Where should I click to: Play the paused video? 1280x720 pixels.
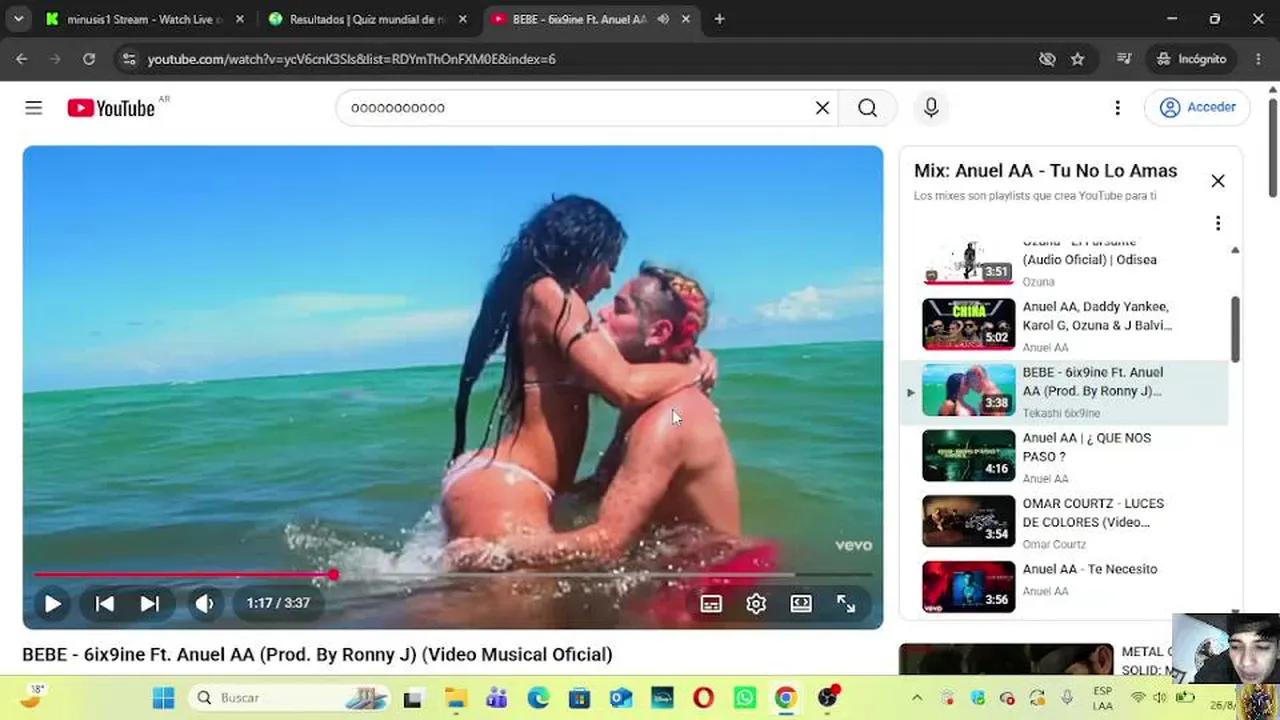pos(53,603)
